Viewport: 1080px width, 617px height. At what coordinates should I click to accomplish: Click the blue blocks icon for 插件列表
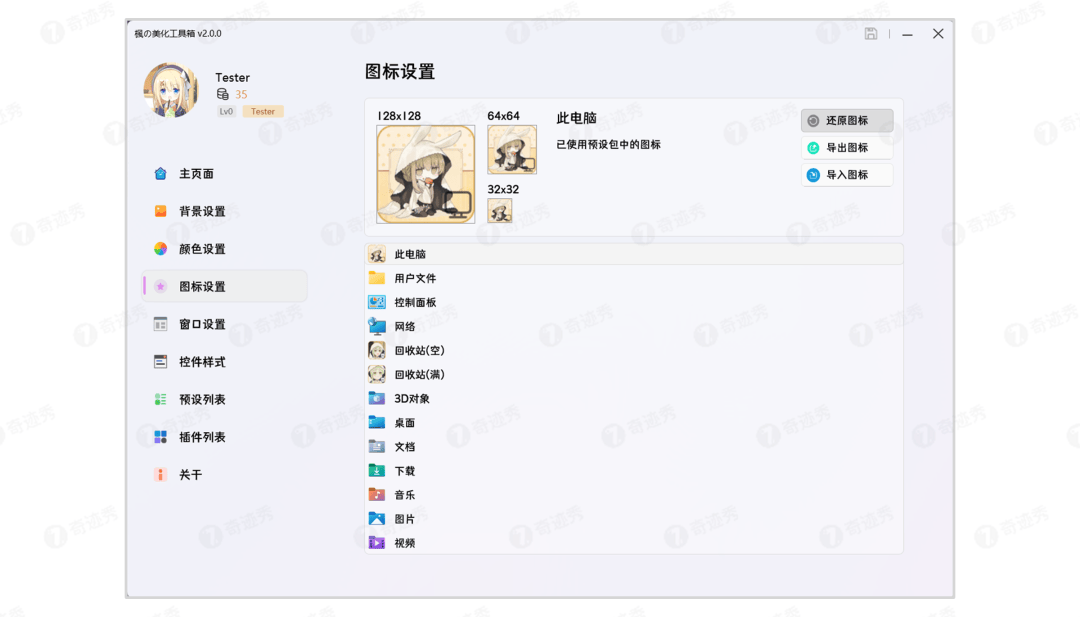(x=160, y=437)
